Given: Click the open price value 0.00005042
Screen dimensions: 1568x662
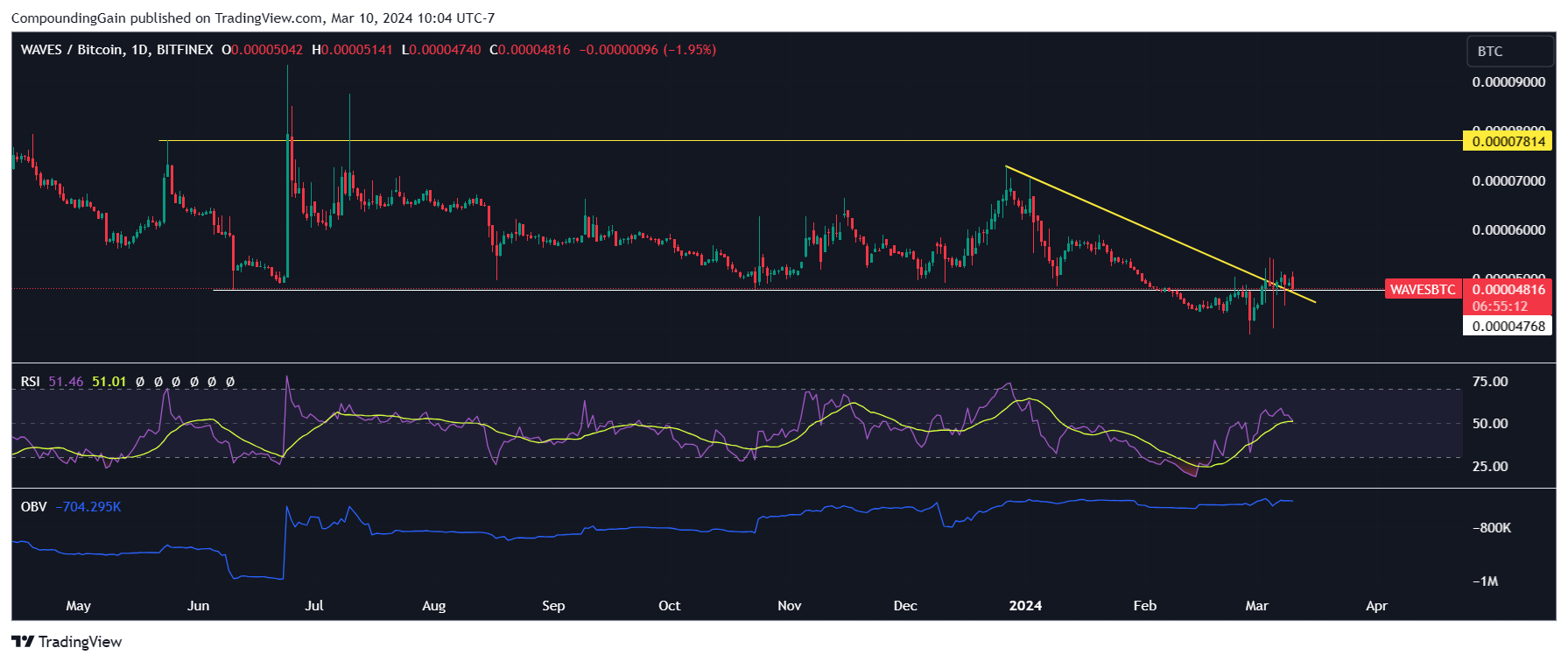Looking at the screenshot, I should tap(267, 50).
